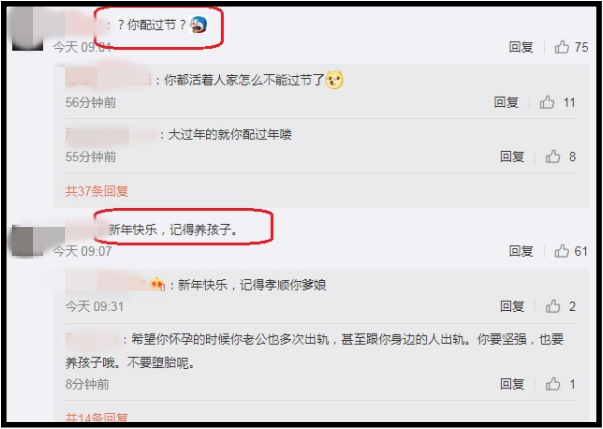The height and width of the screenshot is (429, 603).
Task: Reply to the 今天 09:31 comment
Action: [512, 306]
